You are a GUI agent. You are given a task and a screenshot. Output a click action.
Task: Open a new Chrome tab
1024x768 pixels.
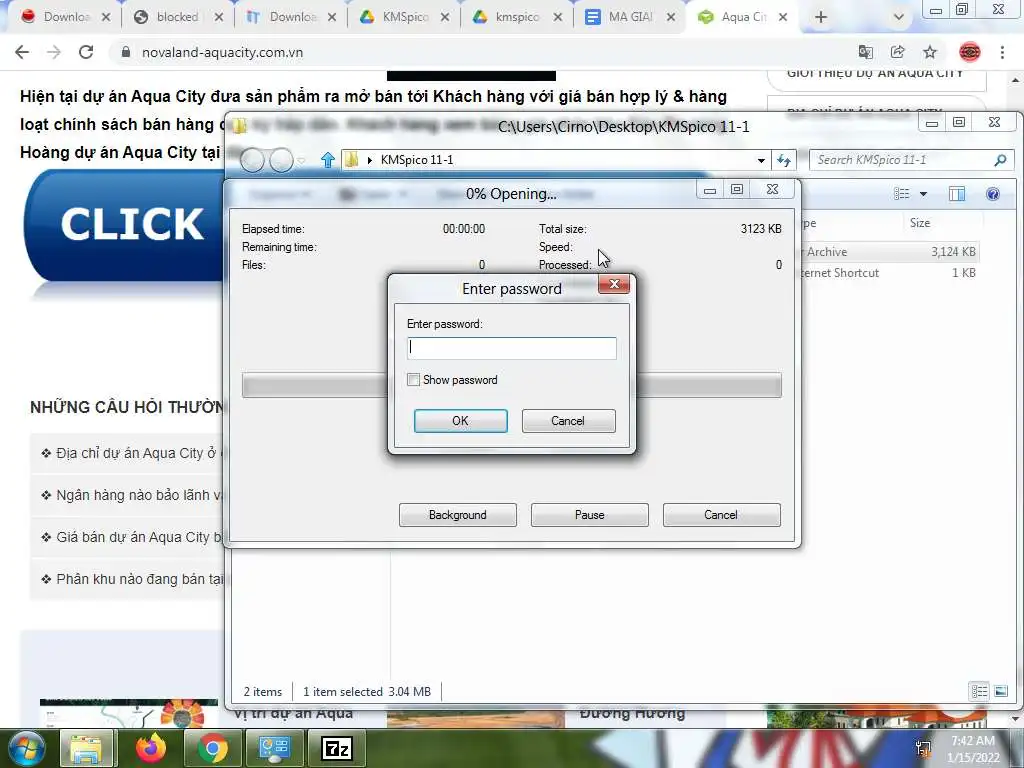pyautogui.click(x=821, y=17)
